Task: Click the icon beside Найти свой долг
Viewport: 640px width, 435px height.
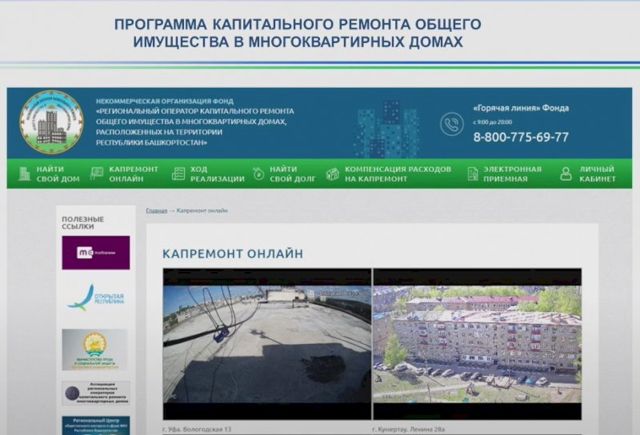Action: pyautogui.click(x=258, y=174)
